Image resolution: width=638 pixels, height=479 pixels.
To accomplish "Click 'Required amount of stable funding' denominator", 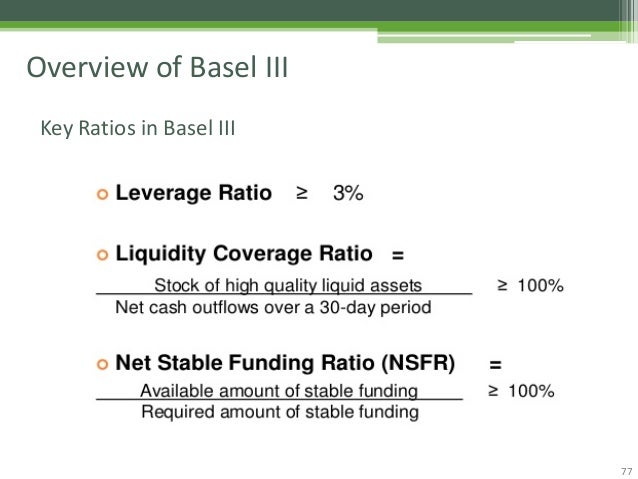I will 279,411.
